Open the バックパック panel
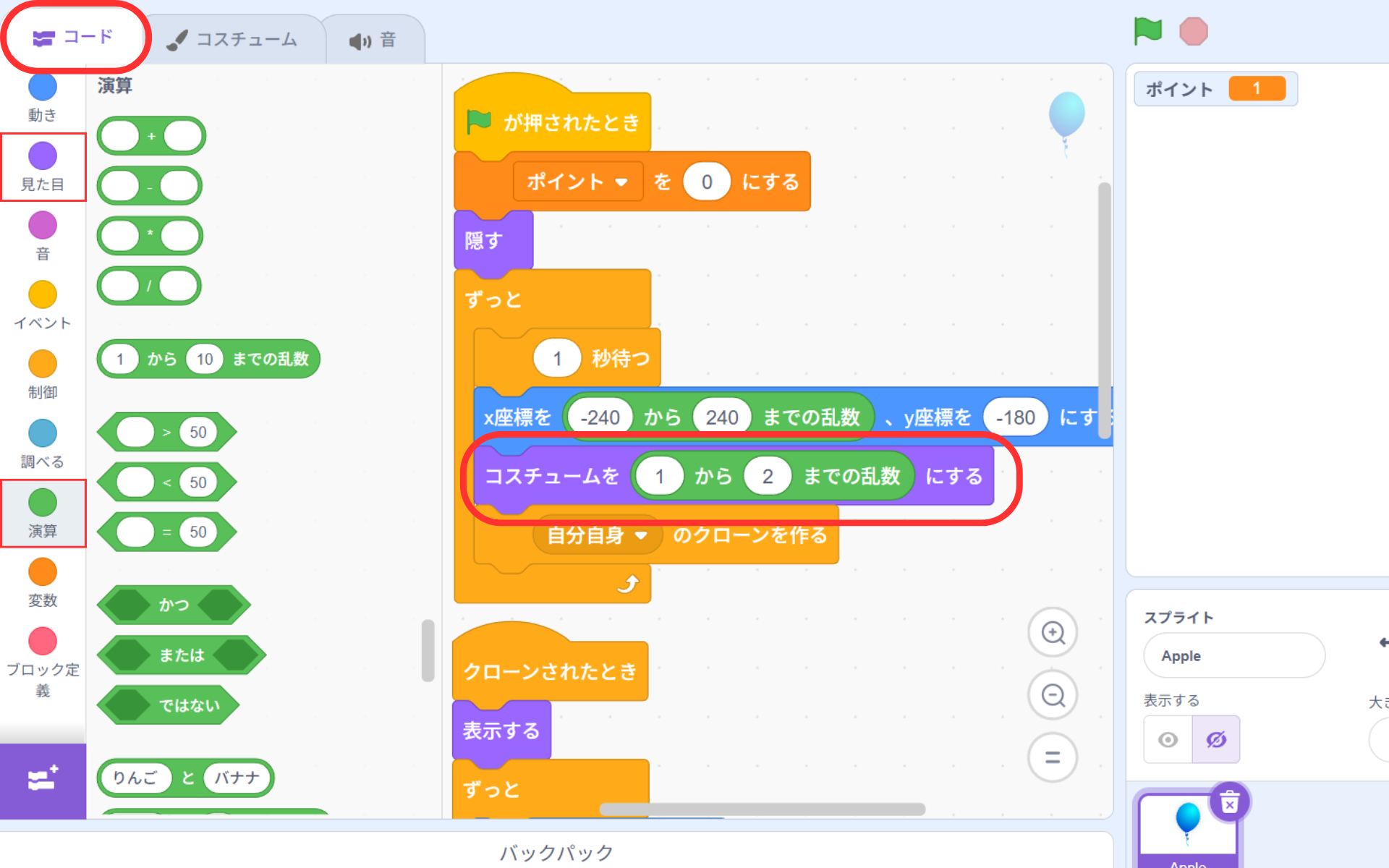Screen dimensions: 1389x868 tap(556, 852)
